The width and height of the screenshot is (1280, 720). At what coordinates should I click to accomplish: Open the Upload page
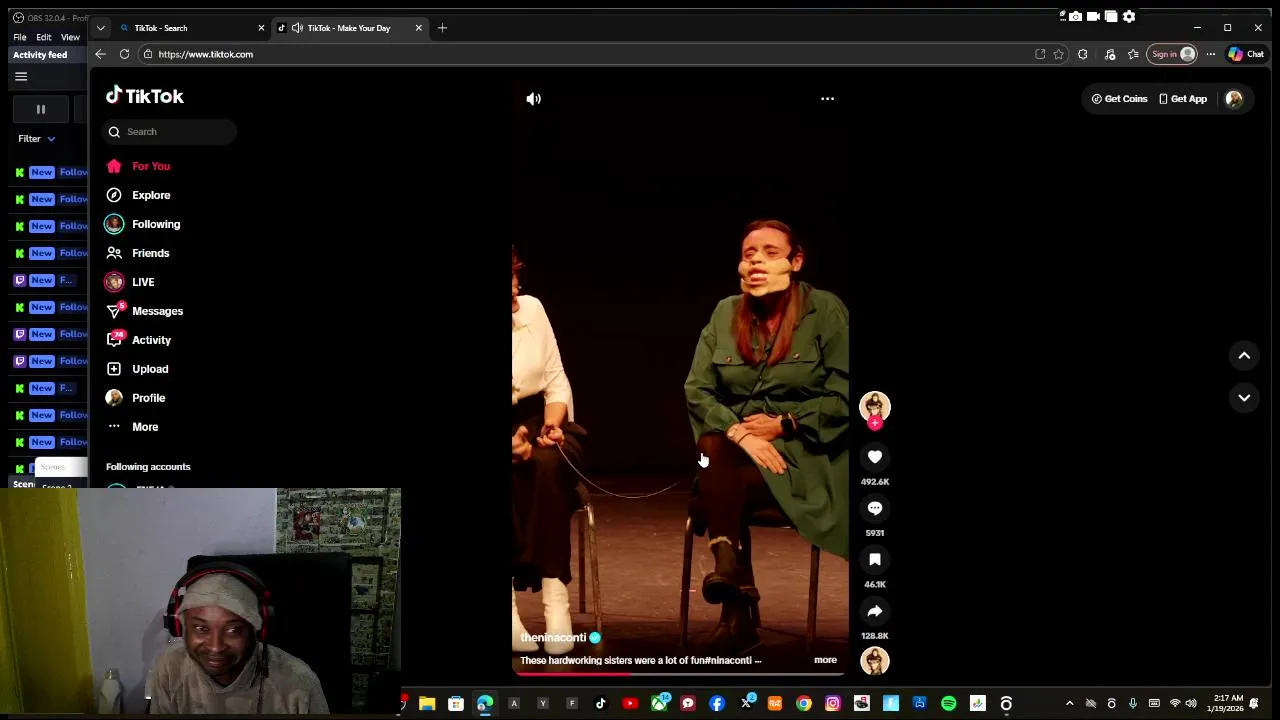137,369
